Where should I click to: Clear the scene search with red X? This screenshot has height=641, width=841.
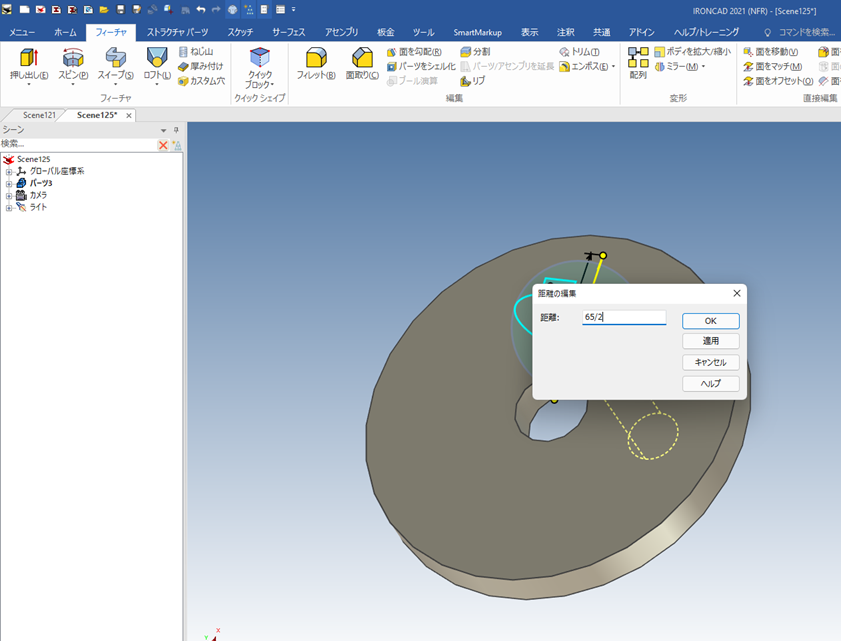tap(163, 145)
